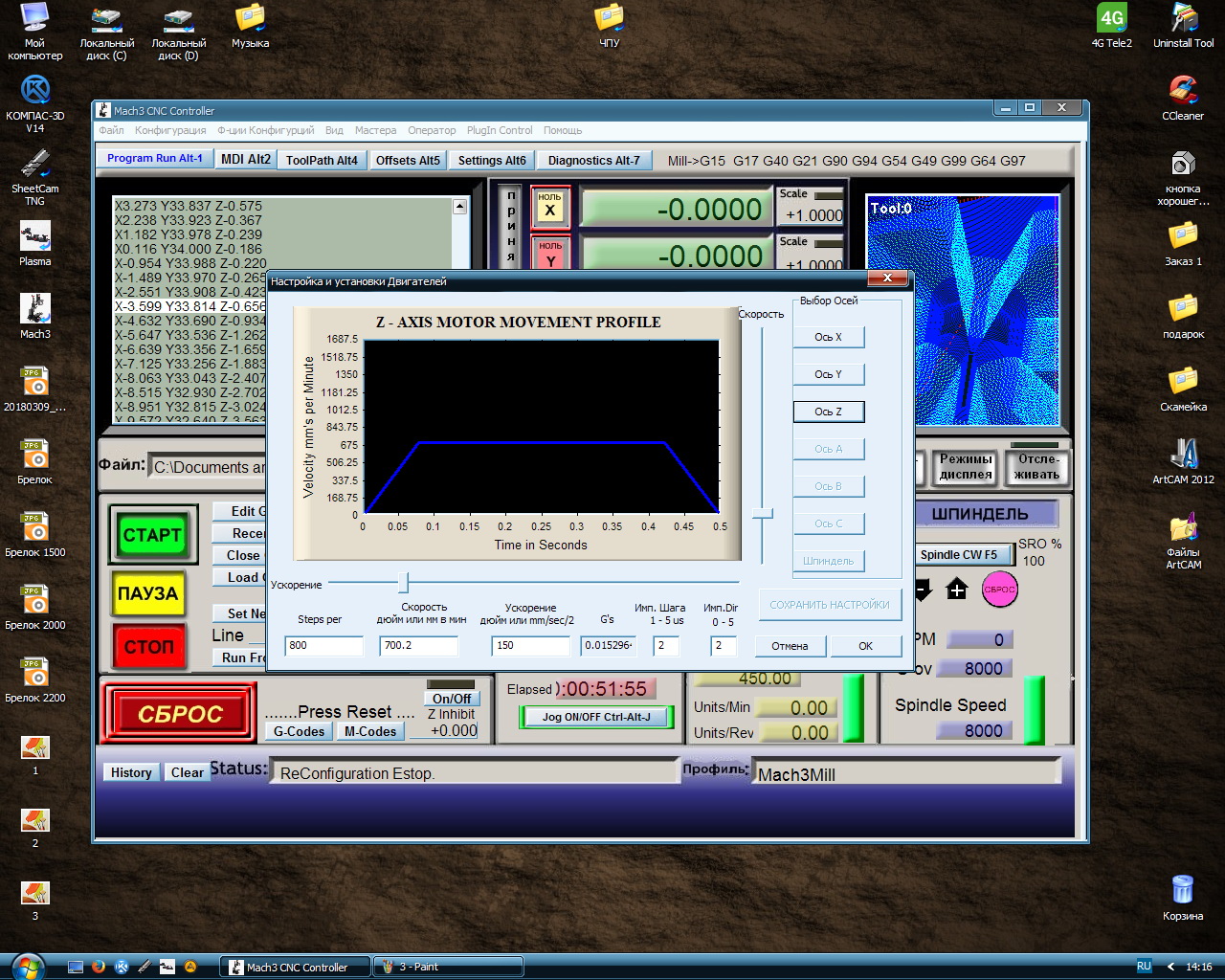Open the G-Codes reference button
Viewport: 1225px width, 980px height.
(x=299, y=731)
